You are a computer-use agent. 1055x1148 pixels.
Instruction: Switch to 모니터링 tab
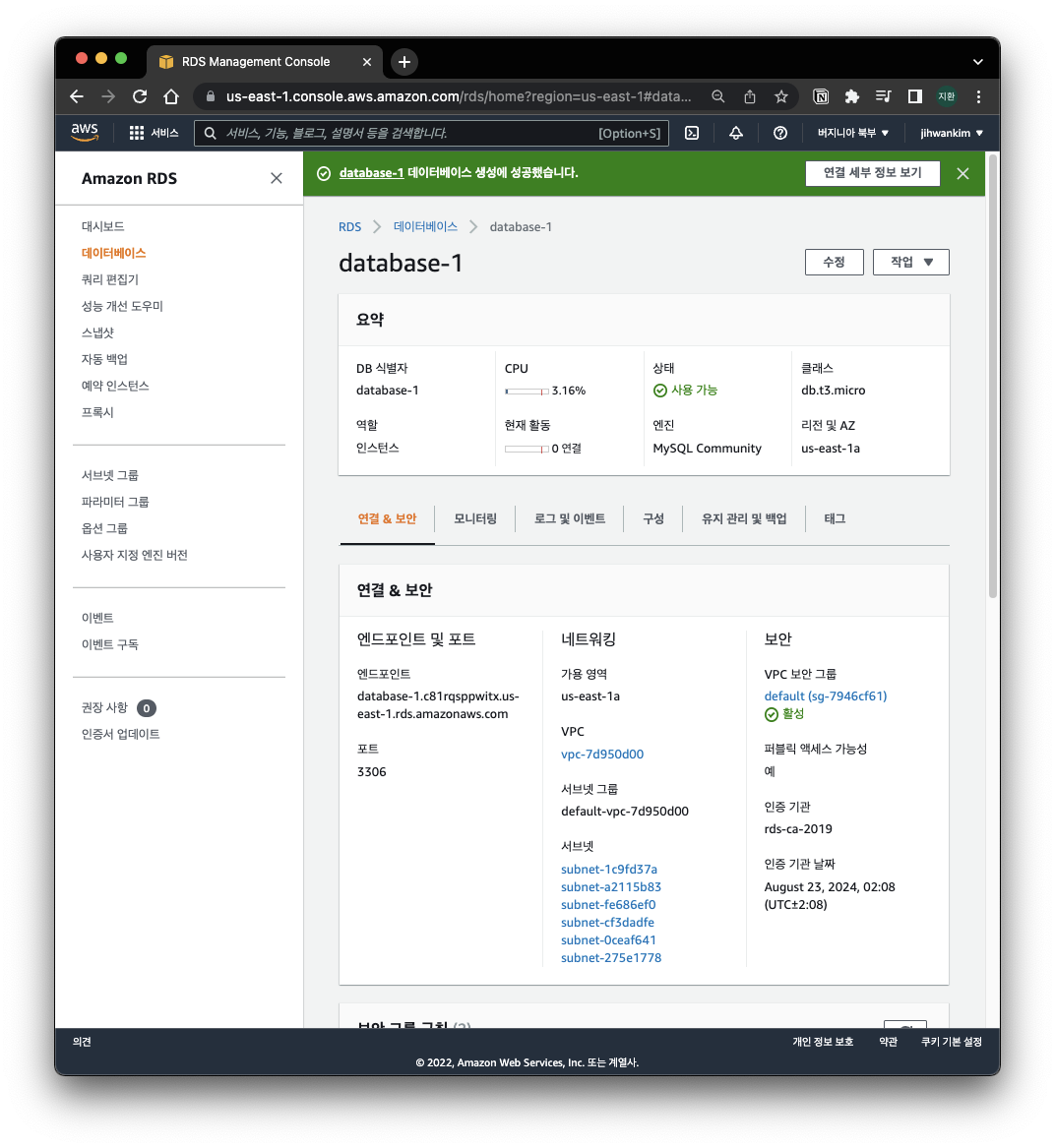(x=474, y=518)
